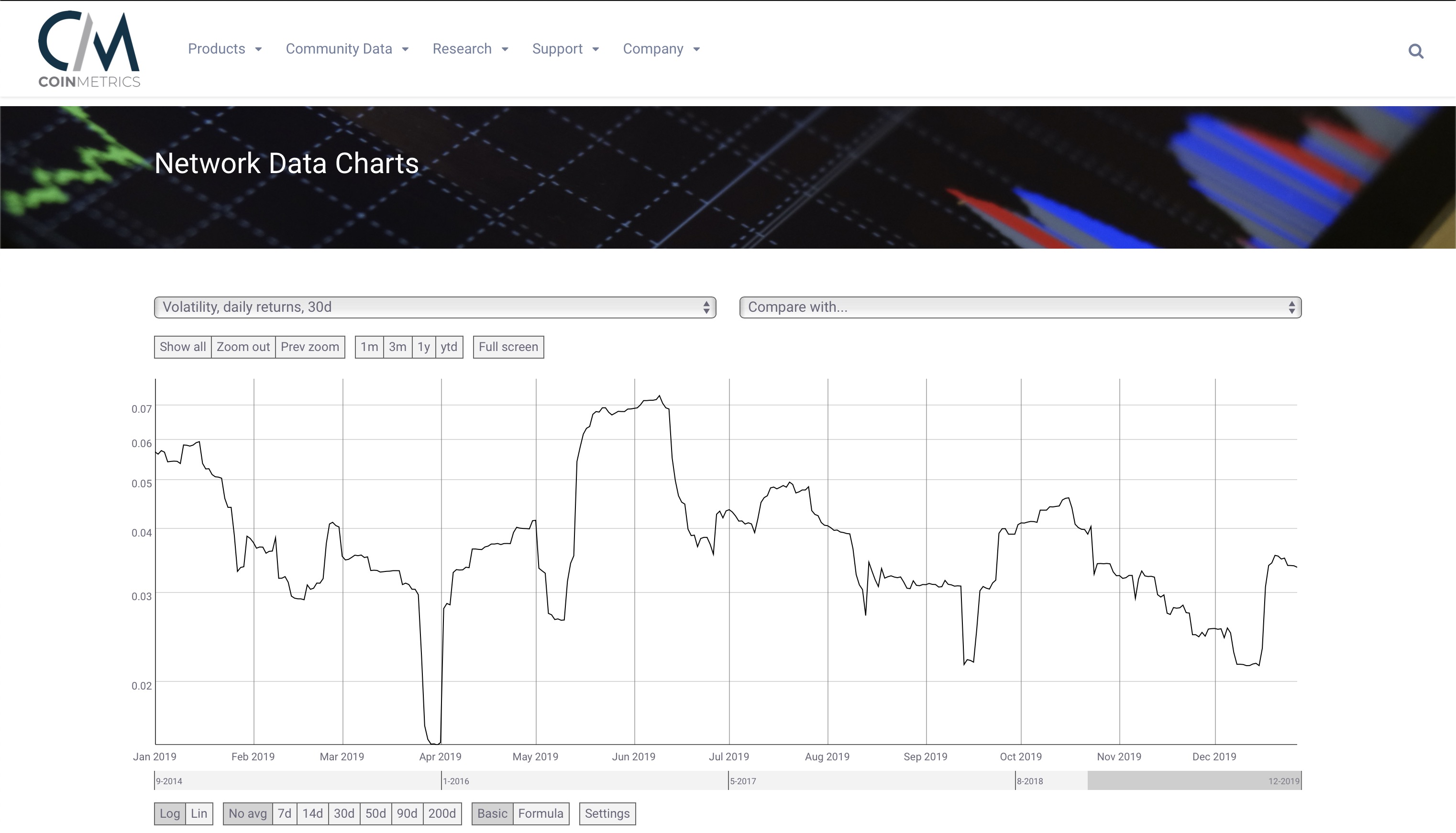Click the 0.07 y-axis label
Image resolution: width=1456 pixels, height=833 pixels.
click(141, 409)
